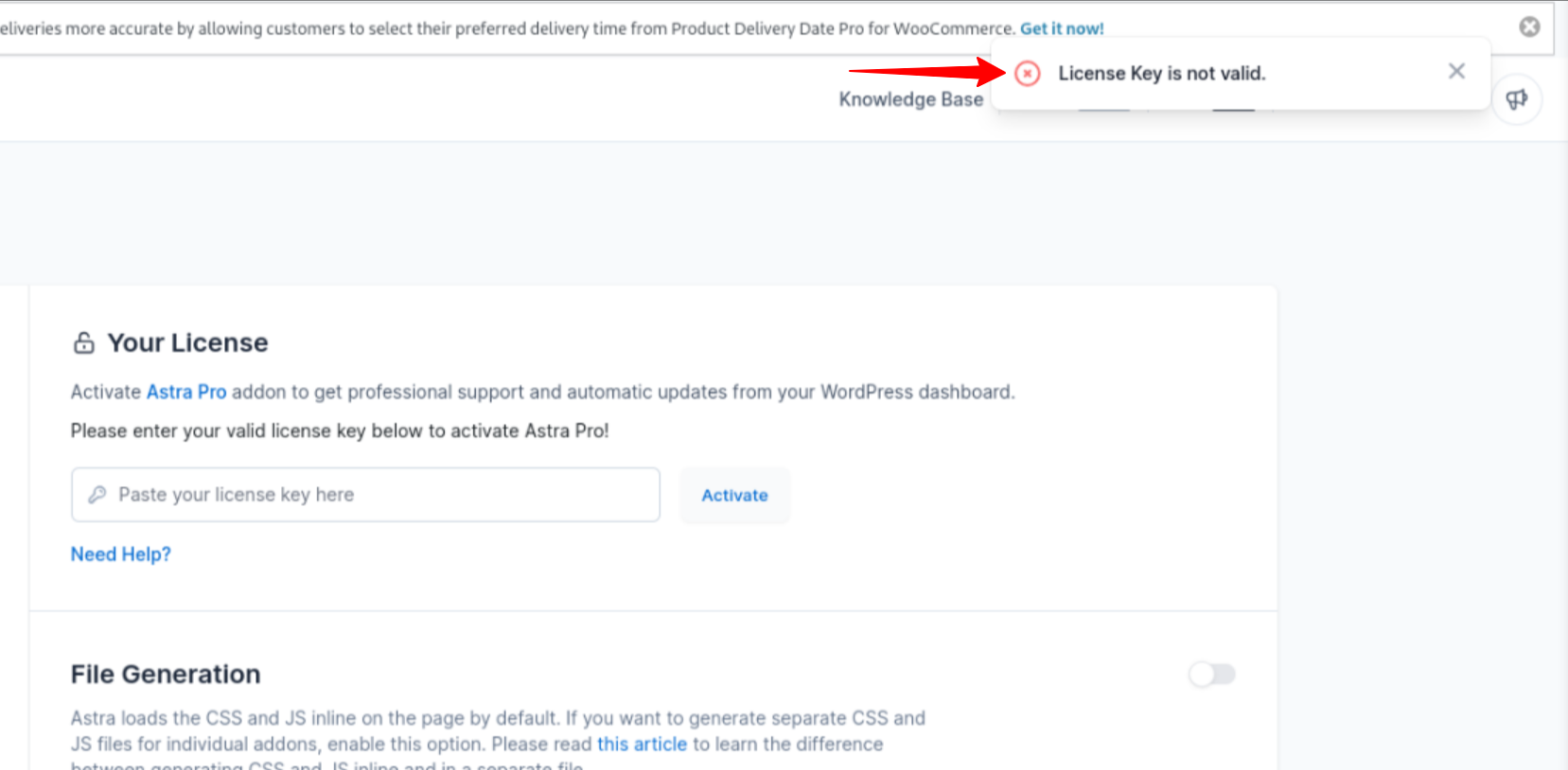Screen dimensions: 1568x770
Task: Click the 'Please enter your valid license key' text
Action: click(x=340, y=430)
